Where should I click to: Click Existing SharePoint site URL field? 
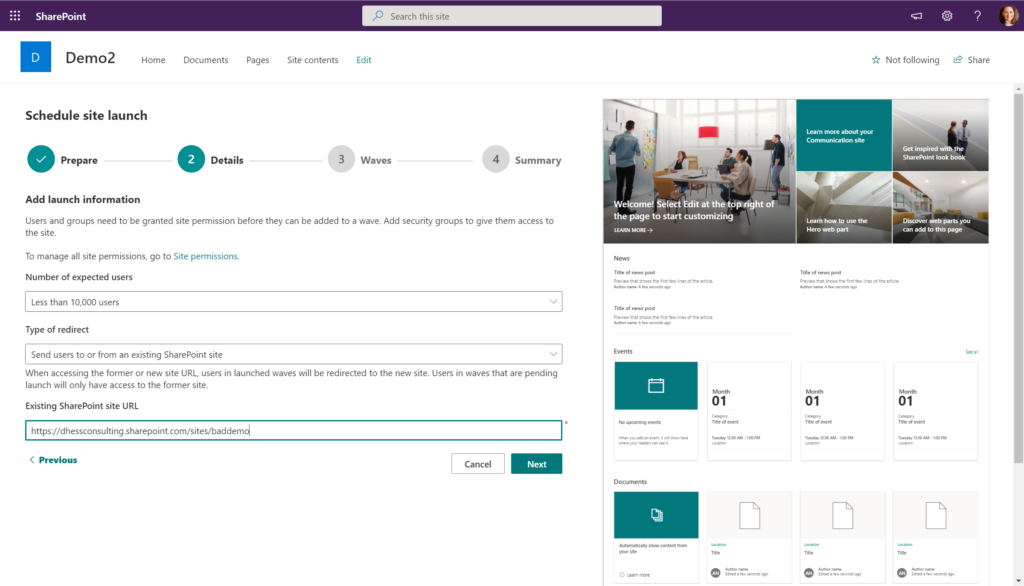pos(293,431)
